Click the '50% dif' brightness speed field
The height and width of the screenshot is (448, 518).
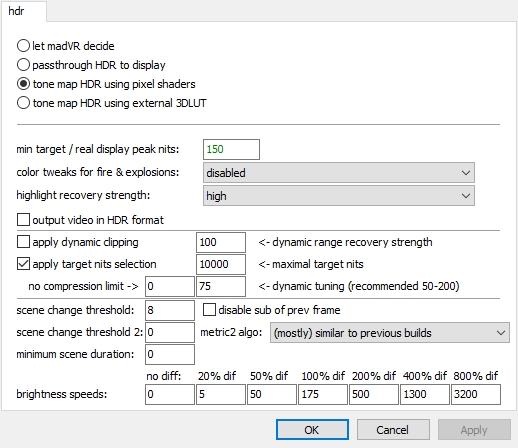tap(272, 394)
